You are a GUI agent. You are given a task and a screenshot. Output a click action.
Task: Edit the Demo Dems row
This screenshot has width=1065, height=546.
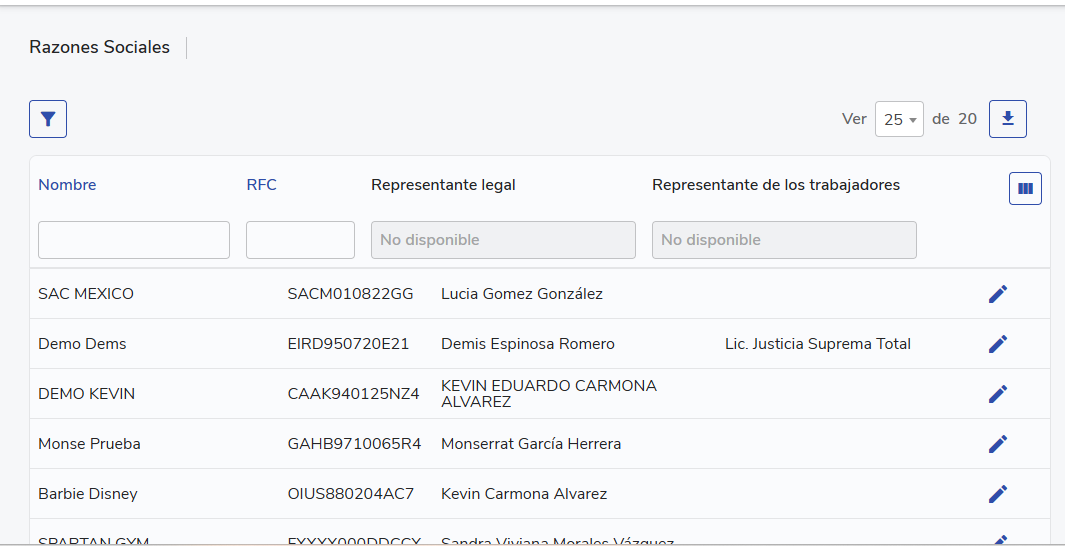coord(997,344)
